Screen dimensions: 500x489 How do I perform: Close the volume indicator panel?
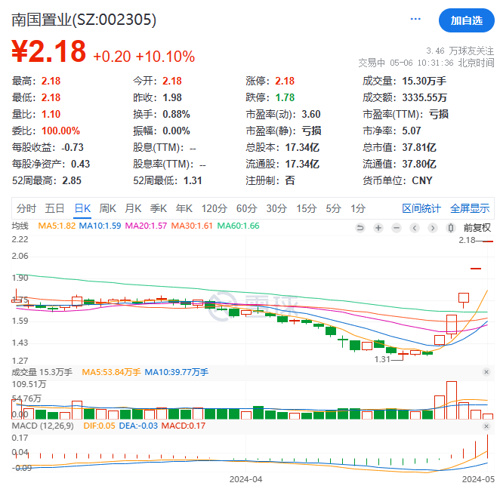[486, 372]
